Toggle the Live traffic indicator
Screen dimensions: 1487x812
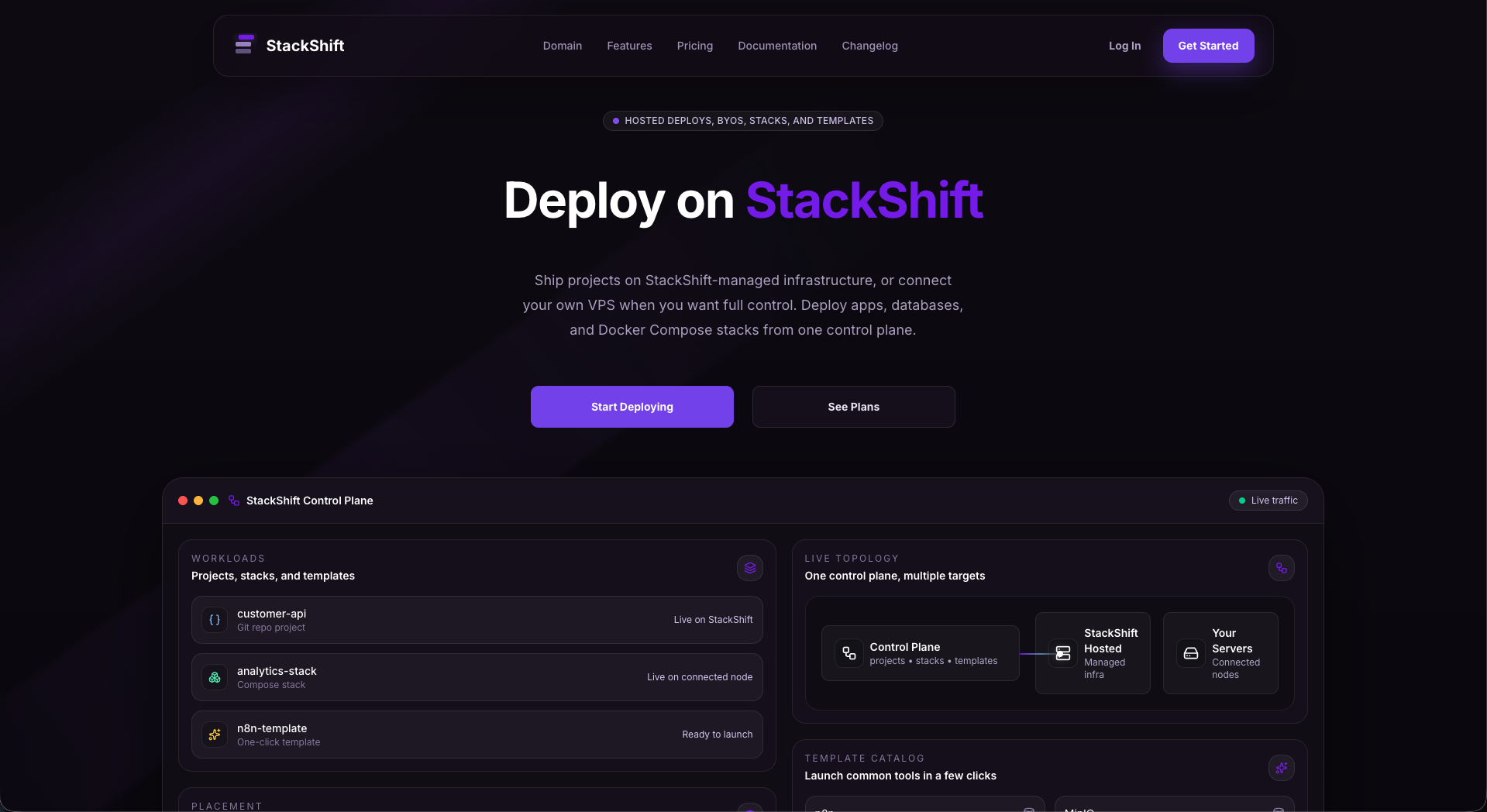tap(1267, 501)
